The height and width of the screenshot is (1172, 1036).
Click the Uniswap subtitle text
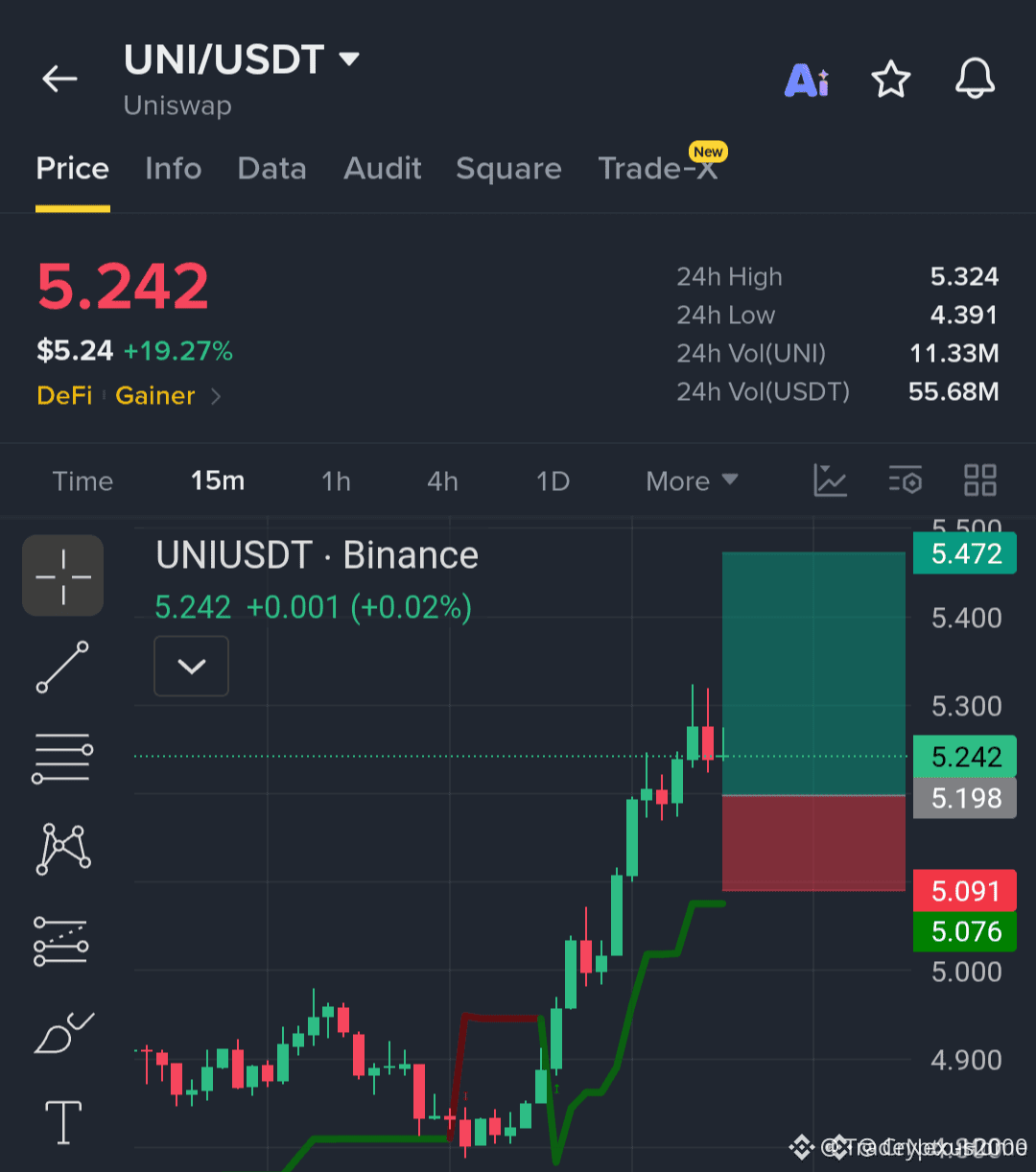tap(177, 105)
